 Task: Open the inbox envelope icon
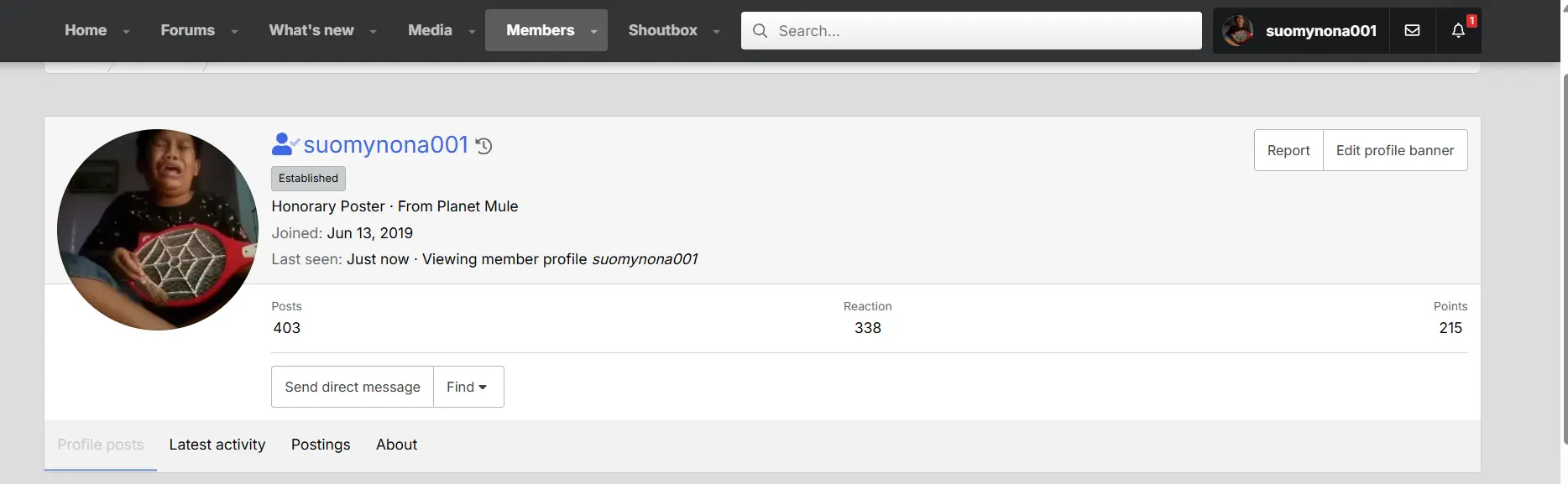[1413, 30]
